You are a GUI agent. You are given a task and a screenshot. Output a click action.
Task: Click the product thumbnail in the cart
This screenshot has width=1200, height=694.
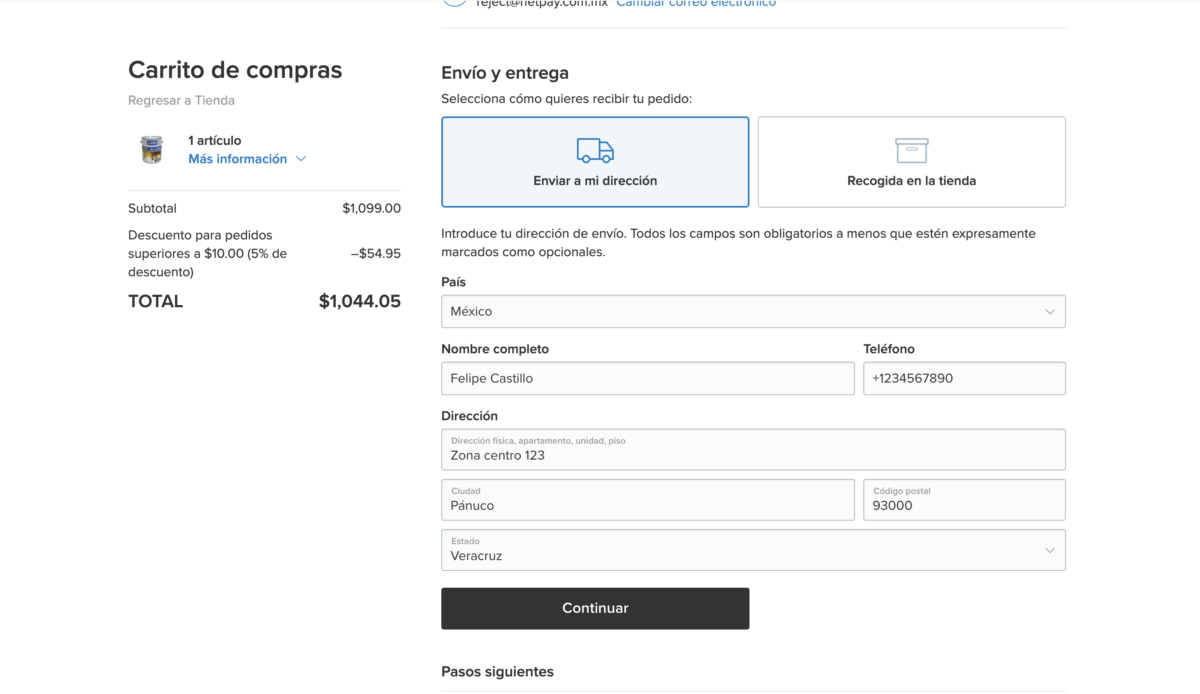click(x=151, y=150)
